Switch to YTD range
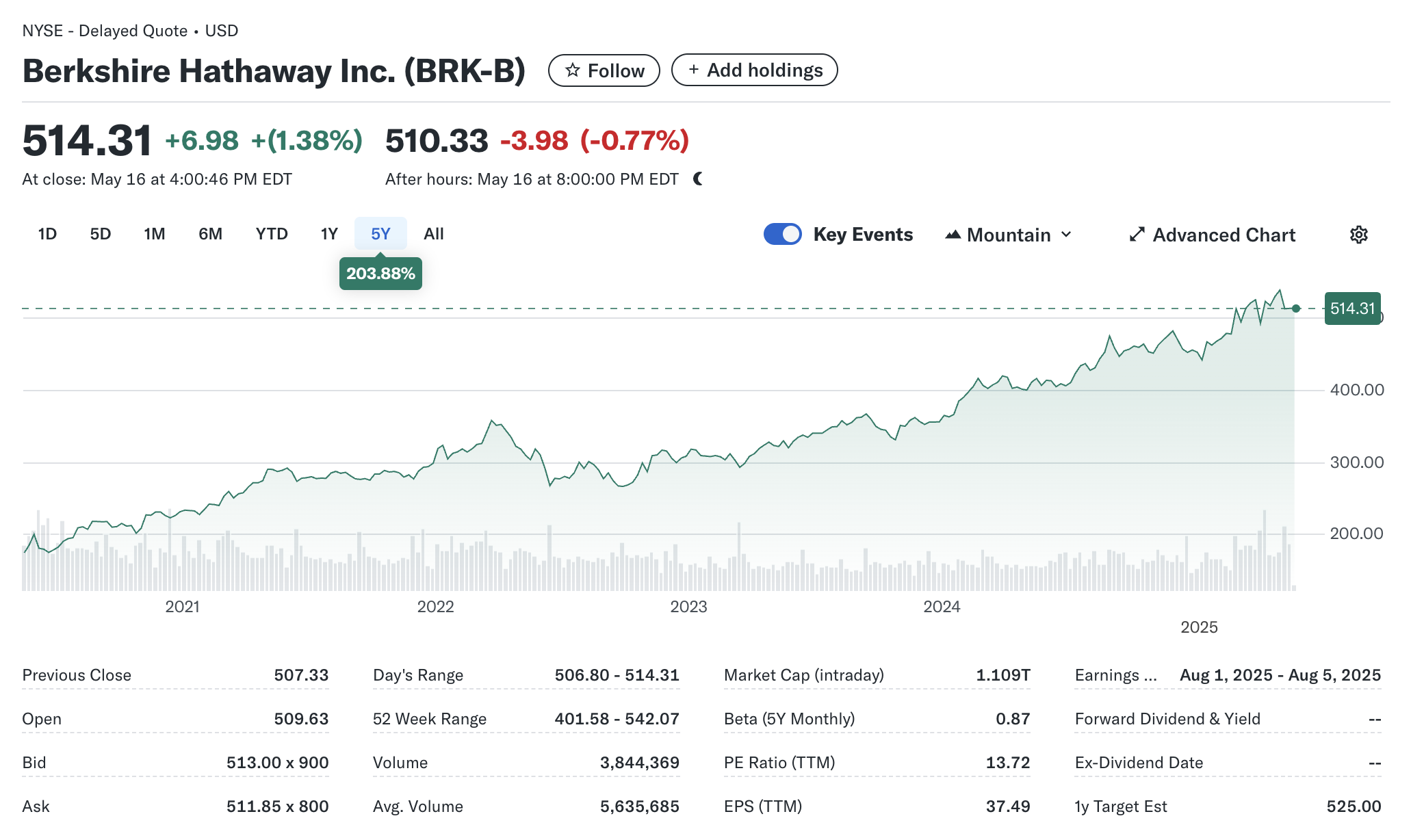Viewport: 1411px width, 840px height. click(x=271, y=234)
